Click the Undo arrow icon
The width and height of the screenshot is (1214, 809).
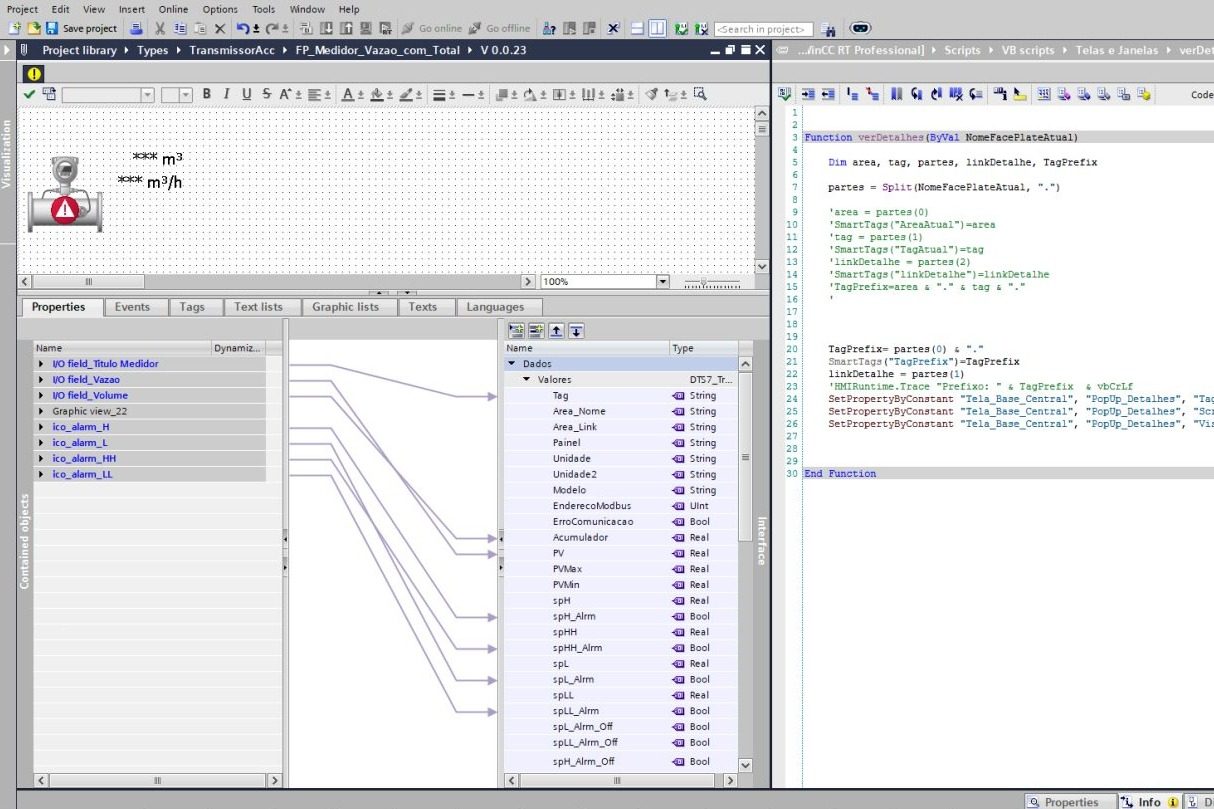coord(243,29)
